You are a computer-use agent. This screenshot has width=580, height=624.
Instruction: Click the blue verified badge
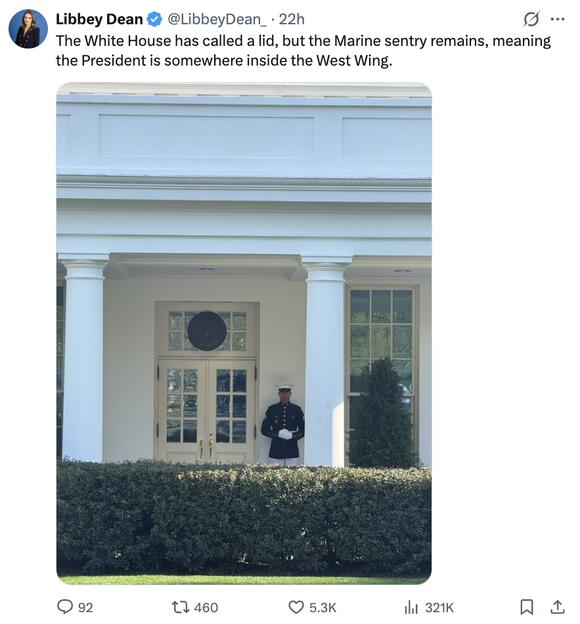pos(154,19)
